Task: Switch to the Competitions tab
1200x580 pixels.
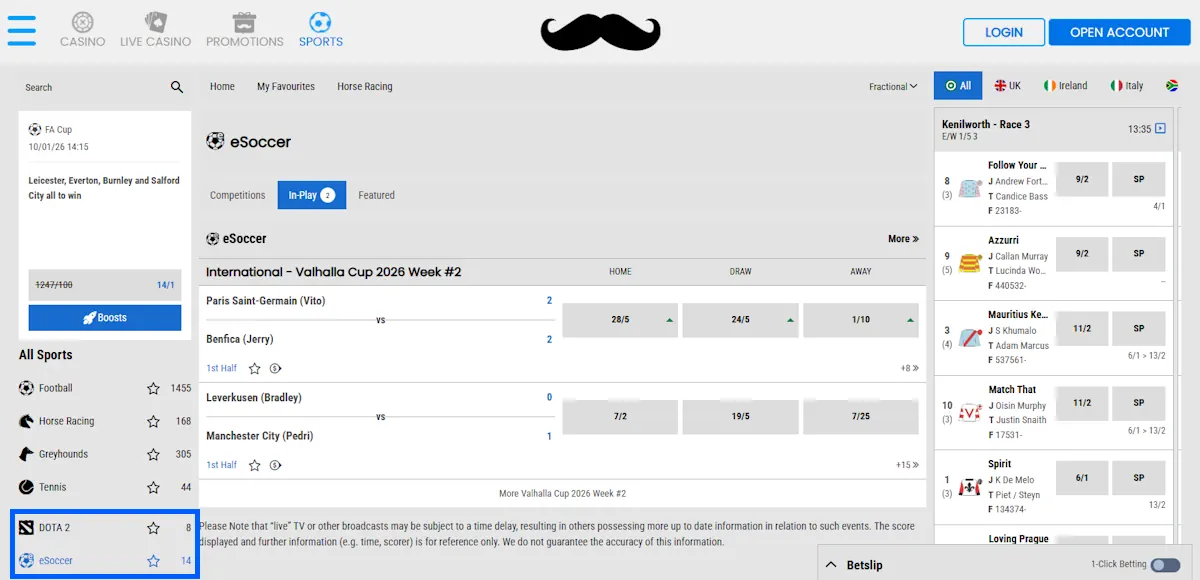Action: pyautogui.click(x=237, y=195)
